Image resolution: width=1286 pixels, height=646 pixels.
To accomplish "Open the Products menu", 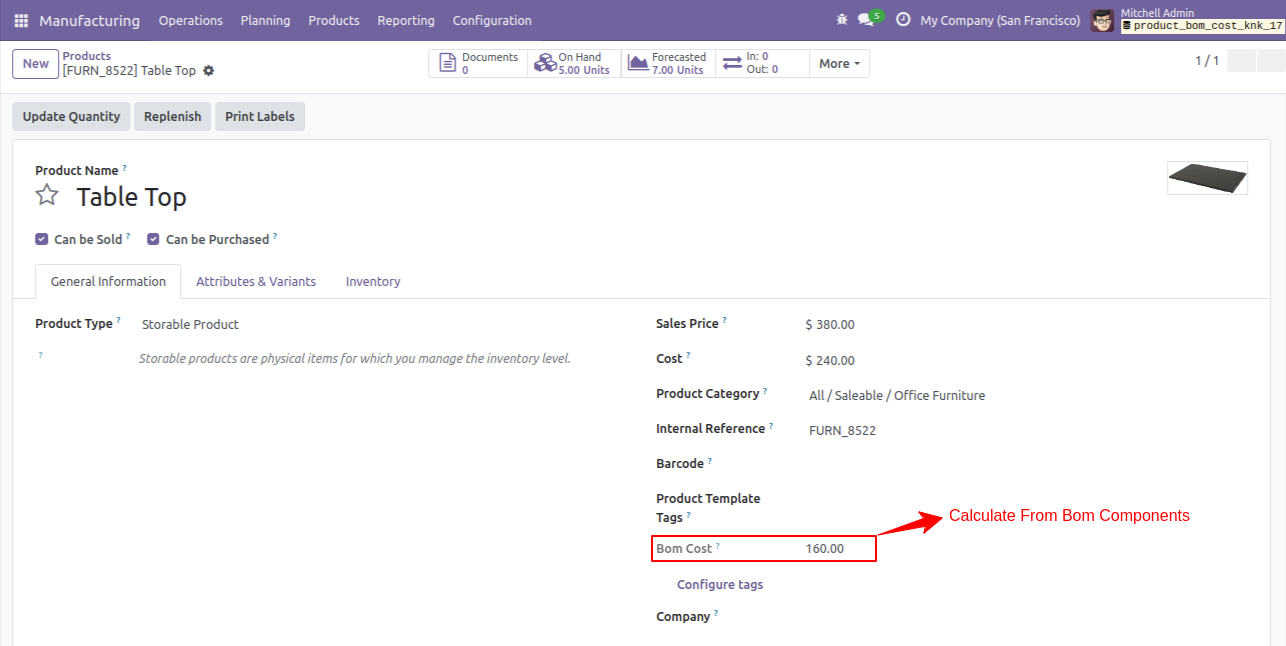I will point(334,20).
